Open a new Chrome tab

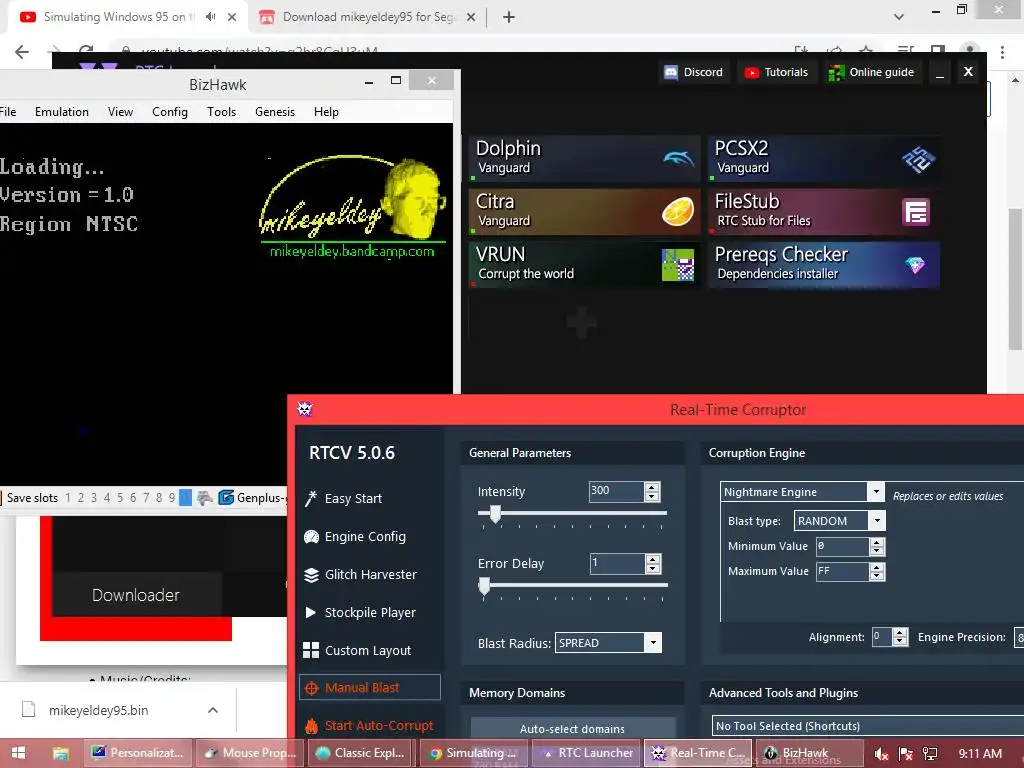pyautogui.click(x=509, y=17)
